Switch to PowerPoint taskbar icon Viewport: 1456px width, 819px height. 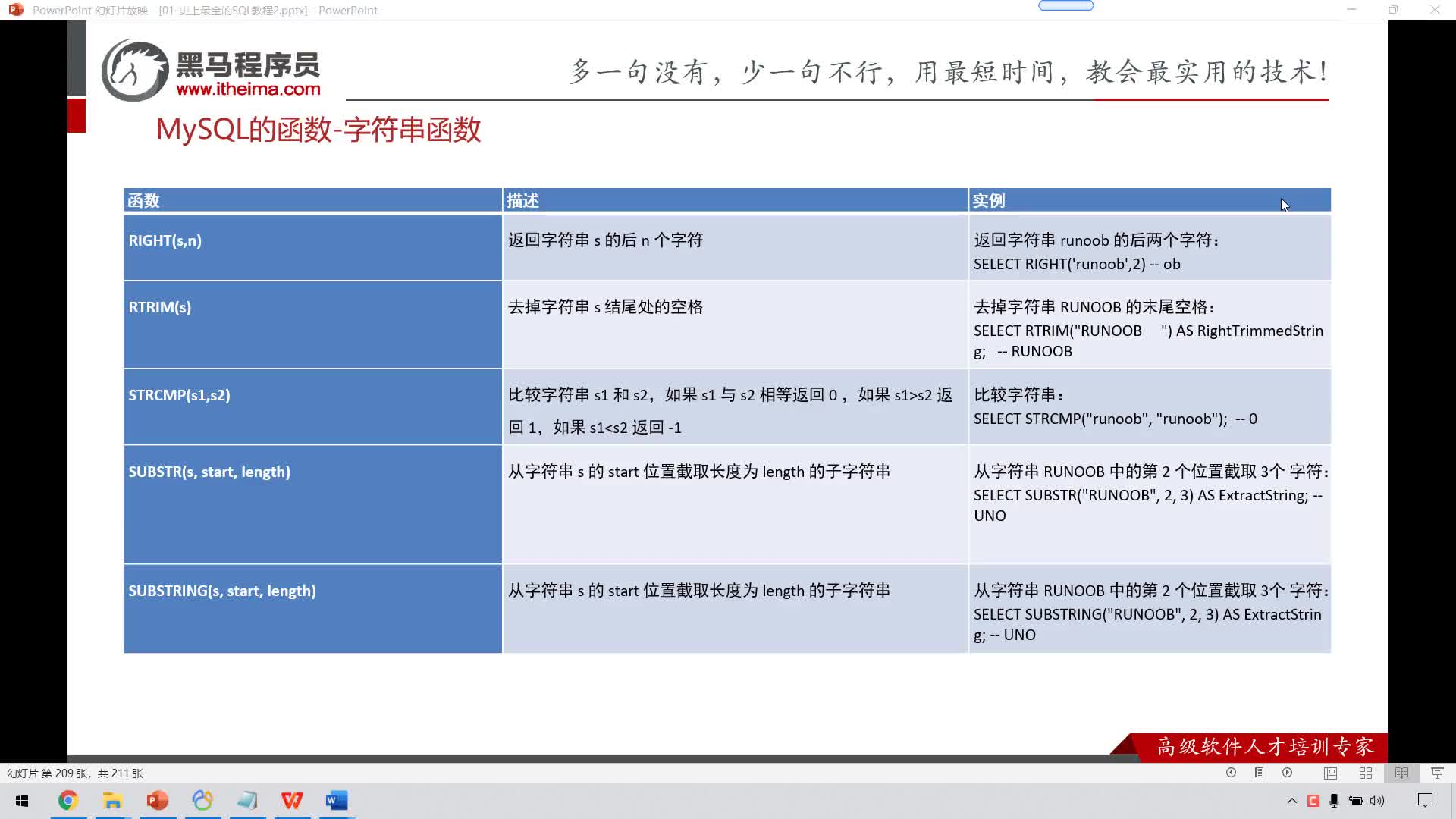click(158, 801)
